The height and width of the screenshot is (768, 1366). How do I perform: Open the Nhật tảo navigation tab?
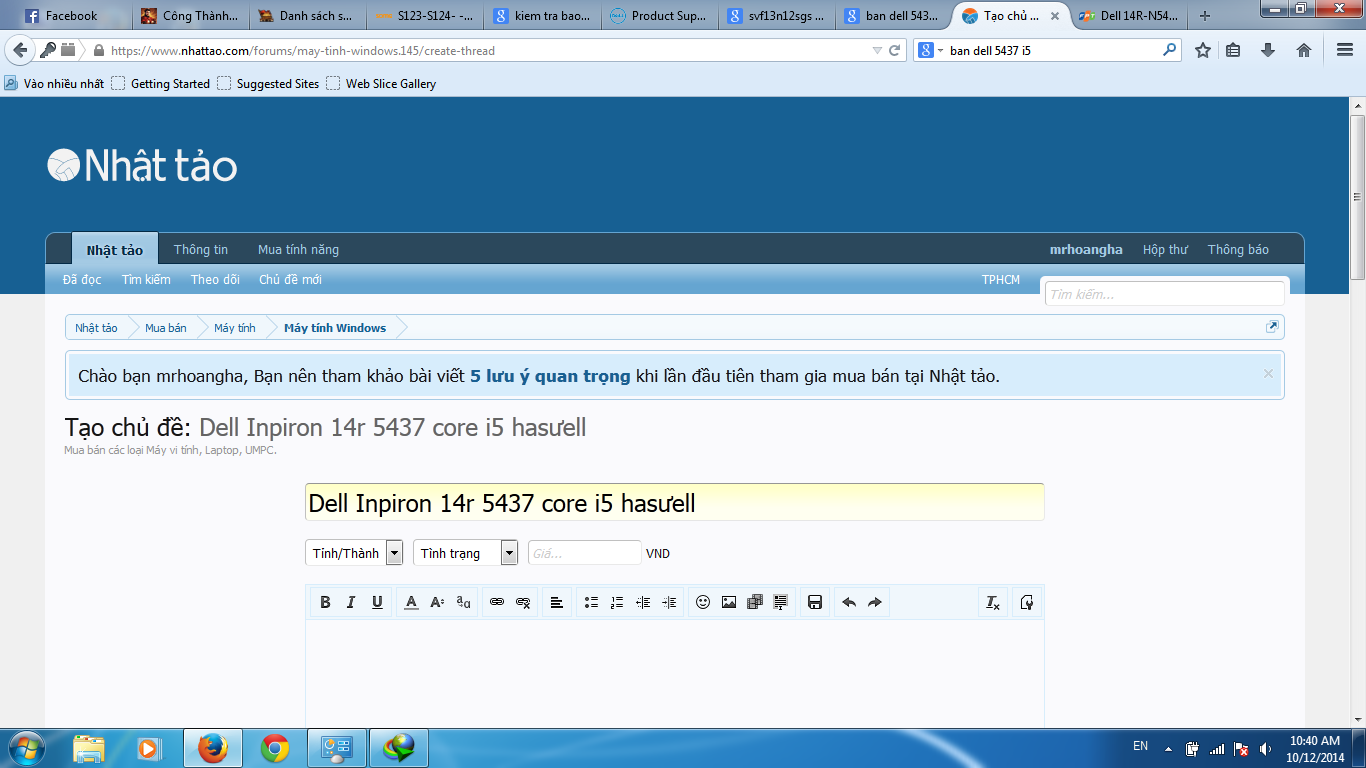click(x=114, y=249)
